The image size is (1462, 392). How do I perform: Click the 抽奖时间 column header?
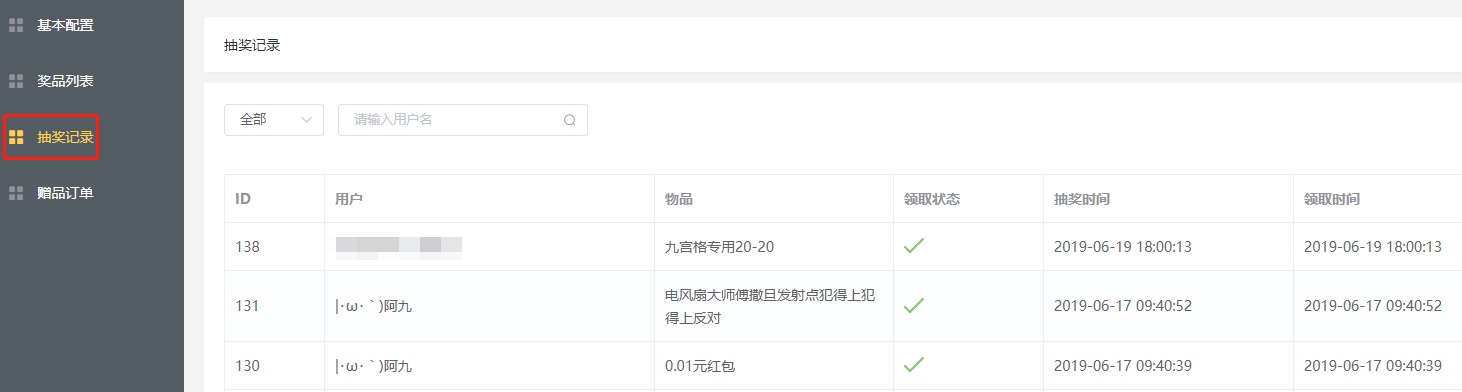coord(1082,199)
